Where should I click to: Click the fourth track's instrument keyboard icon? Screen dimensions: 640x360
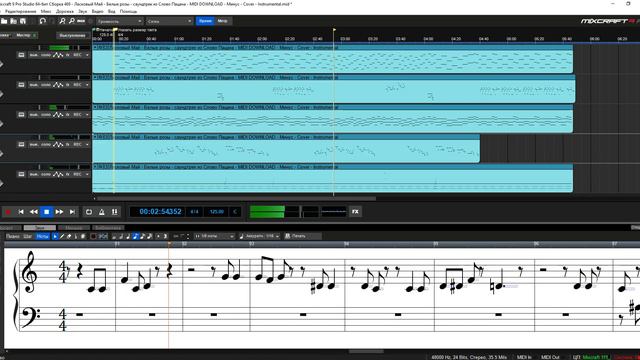coord(21,144)
